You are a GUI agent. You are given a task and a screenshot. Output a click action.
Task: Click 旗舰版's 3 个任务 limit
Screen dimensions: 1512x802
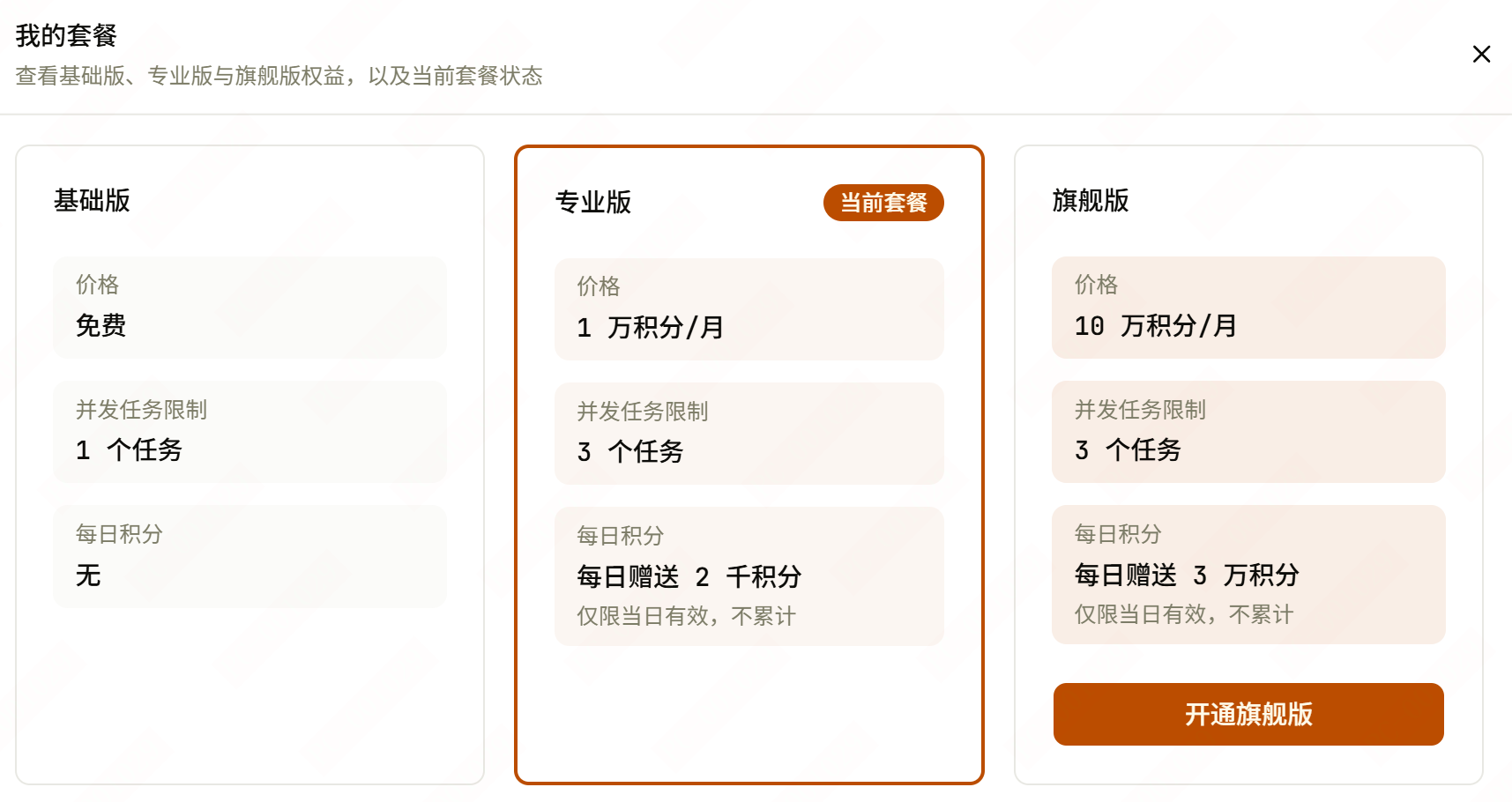click(1128, 450)
